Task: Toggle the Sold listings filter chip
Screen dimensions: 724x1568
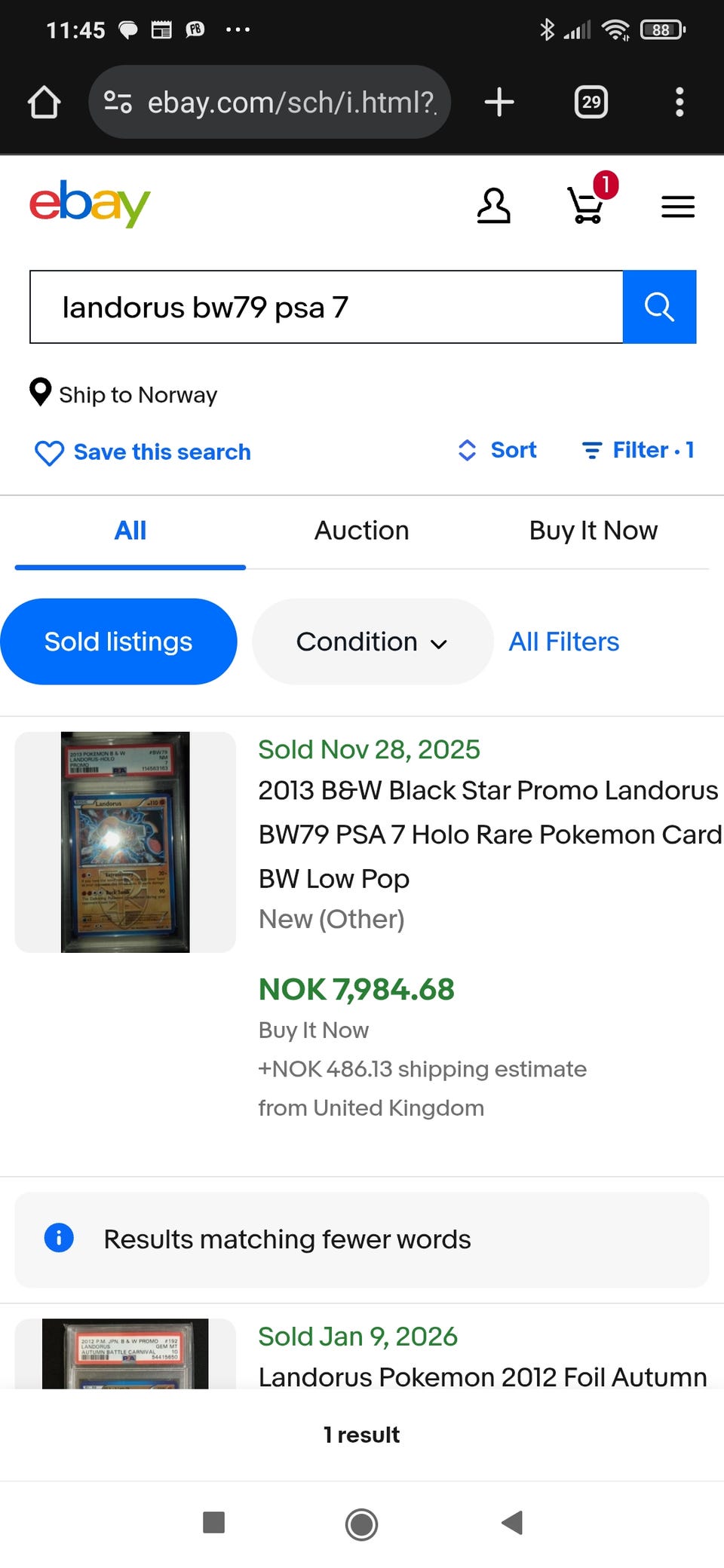Action: 118,642
